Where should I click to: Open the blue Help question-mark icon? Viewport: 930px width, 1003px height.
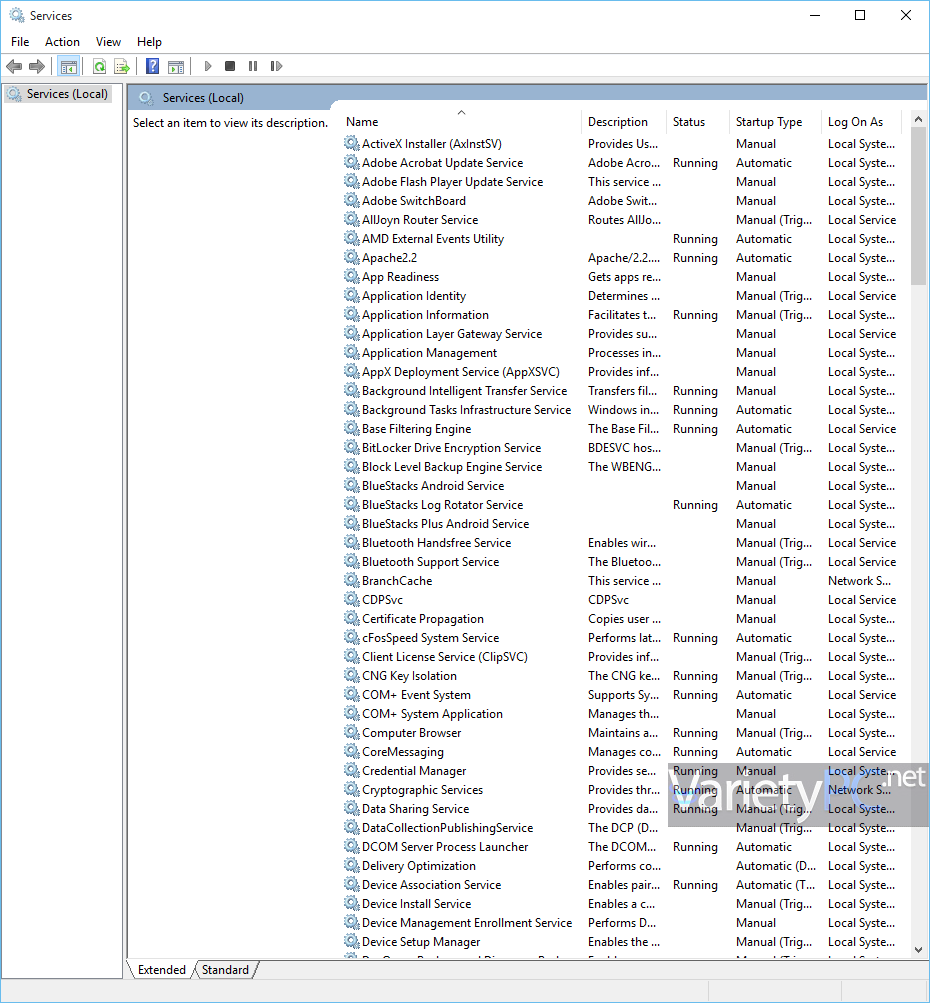(x=152, y=67)
